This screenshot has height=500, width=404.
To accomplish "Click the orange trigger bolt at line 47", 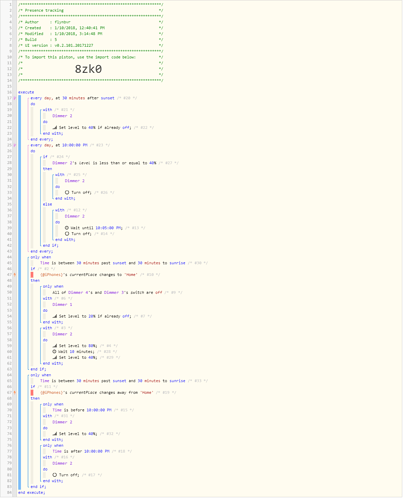I will pos(14,275).
